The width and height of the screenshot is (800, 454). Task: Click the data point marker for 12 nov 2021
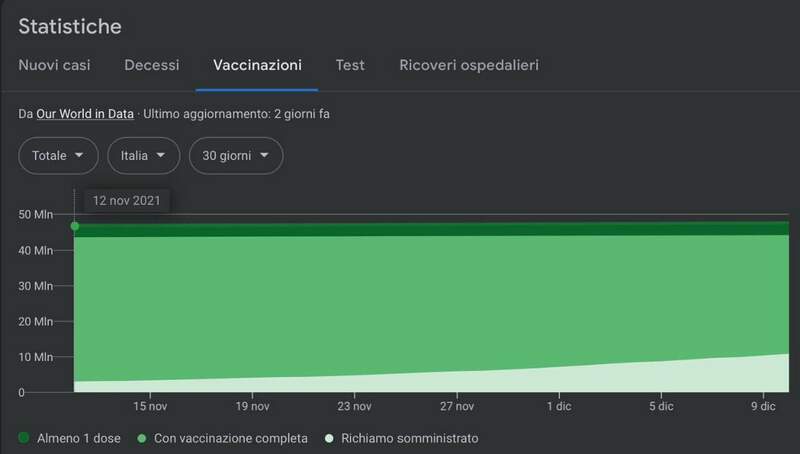75,226
